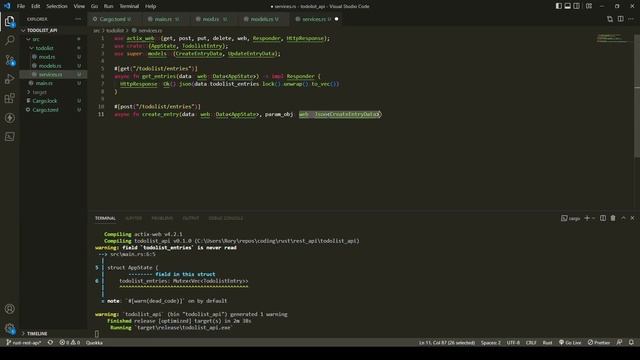Expand the Timeline section
The image size is (640, 360).
(x=53, y=333)
